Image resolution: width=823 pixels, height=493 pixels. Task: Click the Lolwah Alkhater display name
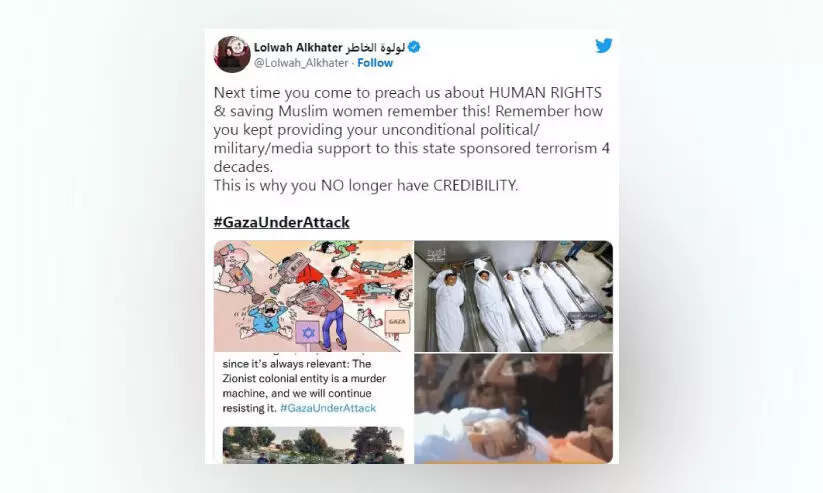pyautogui.click(x=298, y=47)
